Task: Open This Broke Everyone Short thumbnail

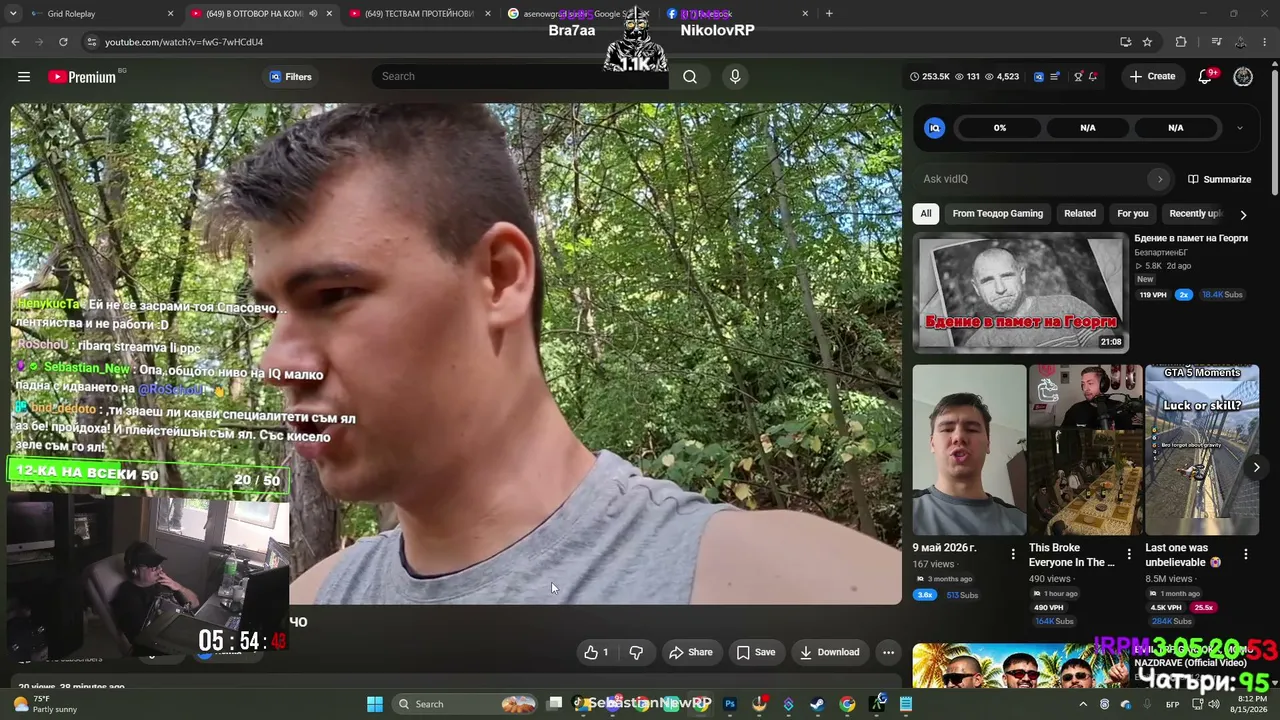Action: 1085,450
